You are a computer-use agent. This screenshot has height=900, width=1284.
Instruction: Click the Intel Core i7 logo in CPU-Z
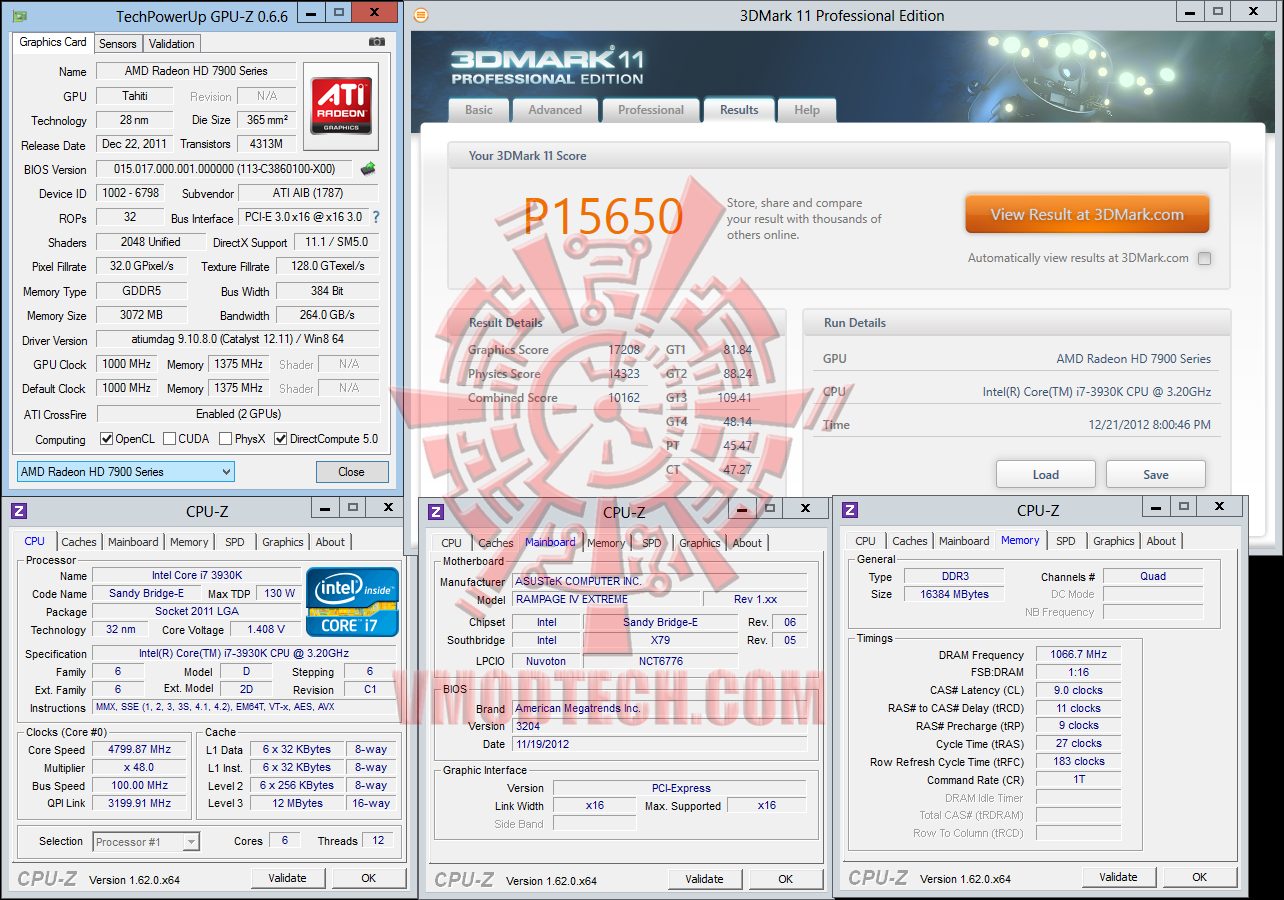coord(353,602)
